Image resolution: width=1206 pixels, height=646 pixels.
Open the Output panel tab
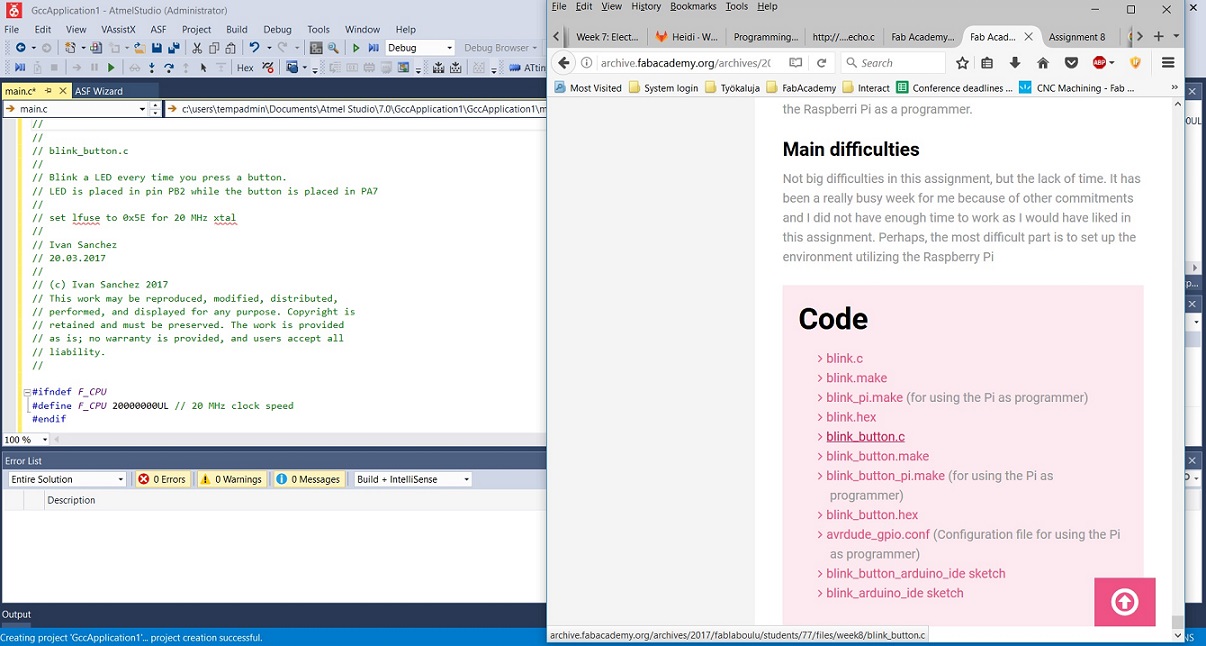[16, 614]
